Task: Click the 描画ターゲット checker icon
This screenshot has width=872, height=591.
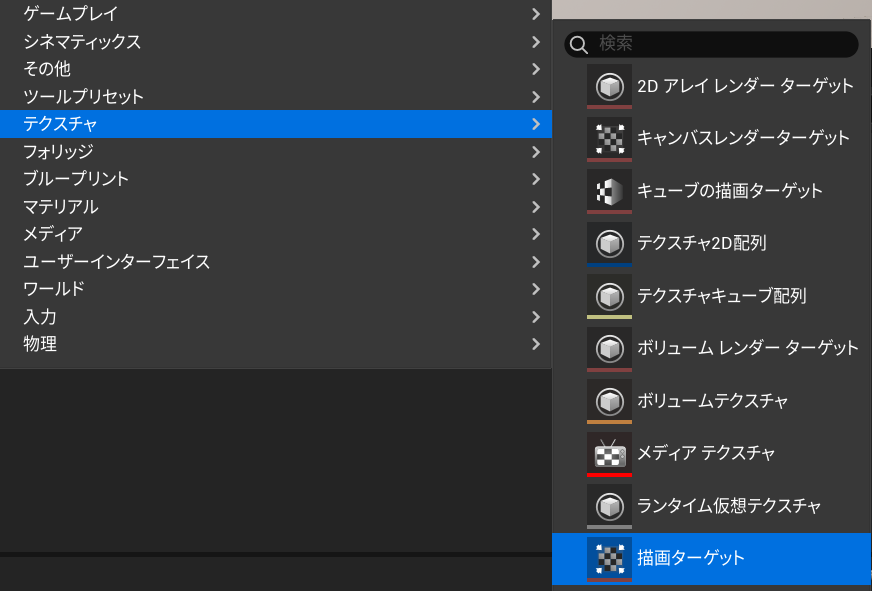Action: 609,559
